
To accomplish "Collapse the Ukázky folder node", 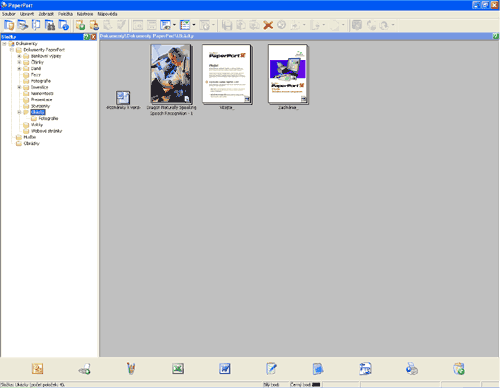I will (19, 112).
